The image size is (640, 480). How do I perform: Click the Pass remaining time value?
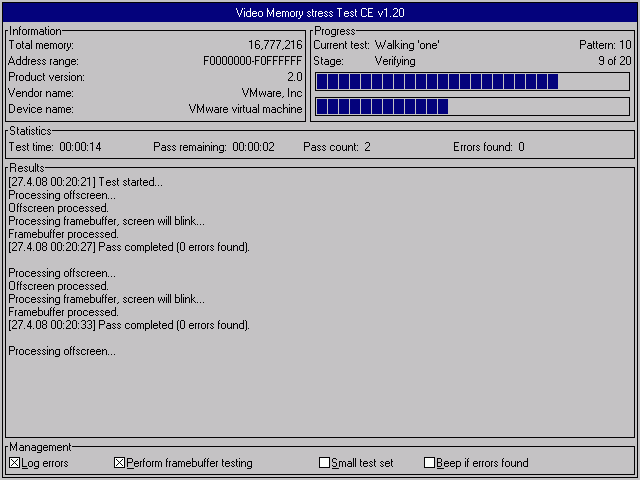(253, 147)
